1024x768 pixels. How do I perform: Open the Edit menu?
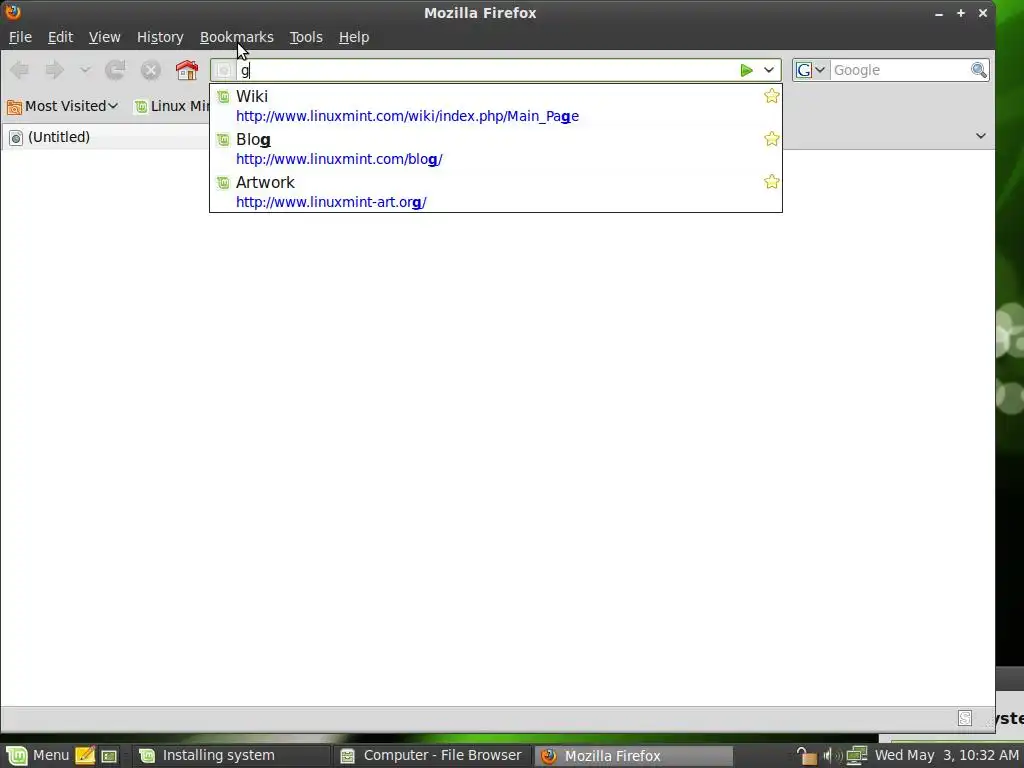60,37
